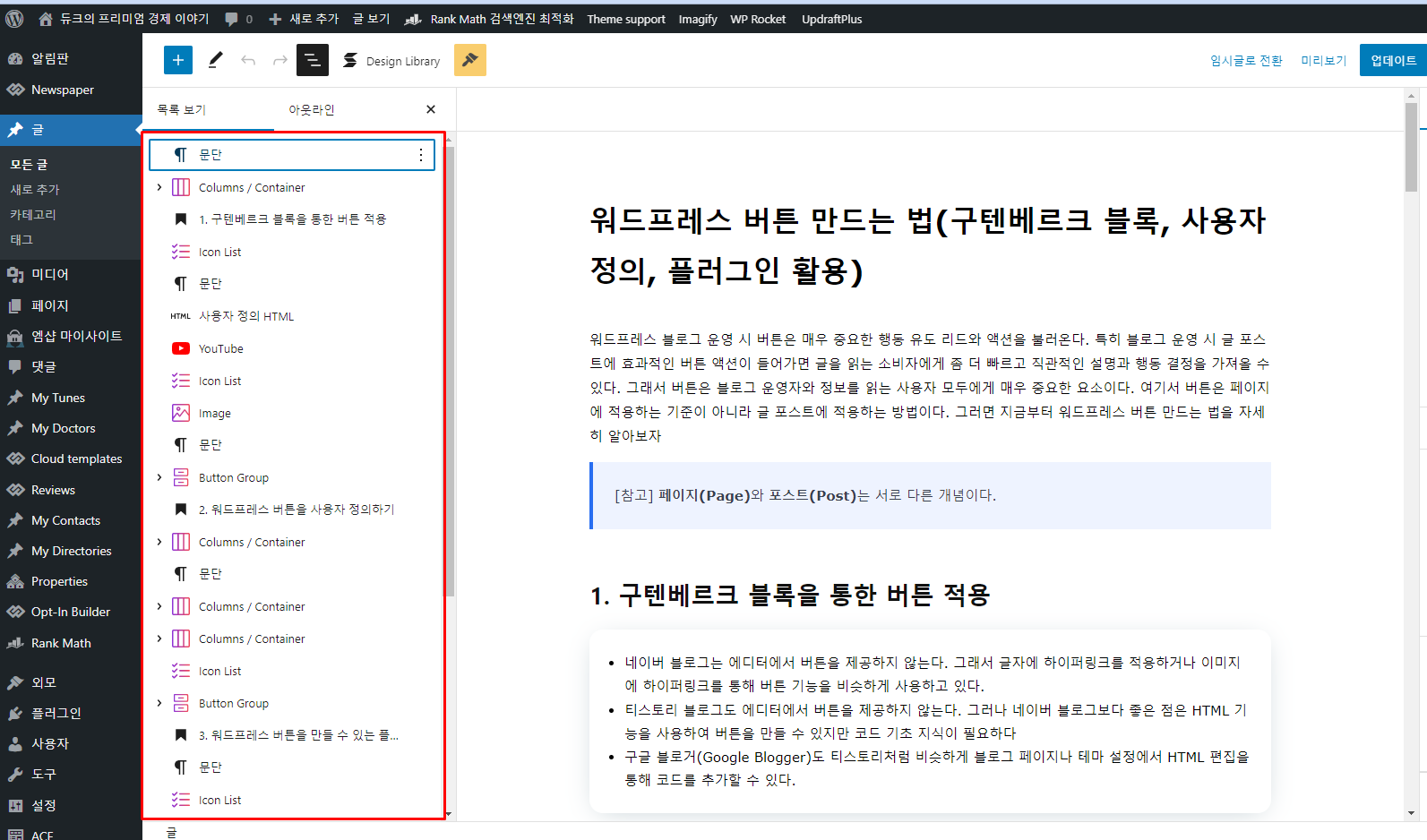Open '카테고리' in the sidebar submenu
This screenshot has height=840, width=1427.
tap(32, 215)
